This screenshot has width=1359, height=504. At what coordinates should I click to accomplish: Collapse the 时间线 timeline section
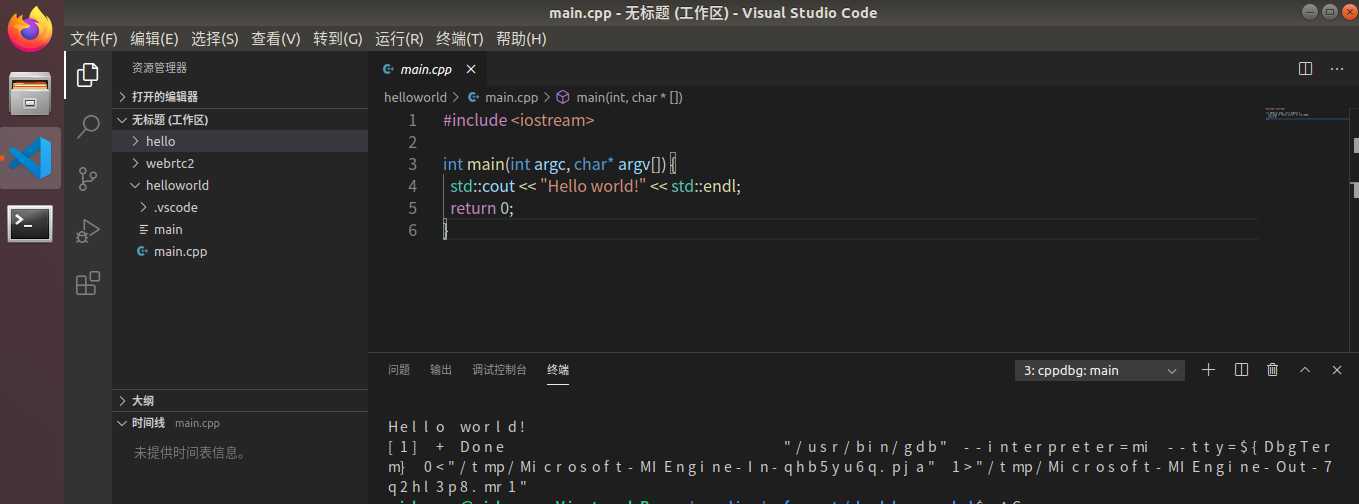pyautogui.click(x=240, y=423)
